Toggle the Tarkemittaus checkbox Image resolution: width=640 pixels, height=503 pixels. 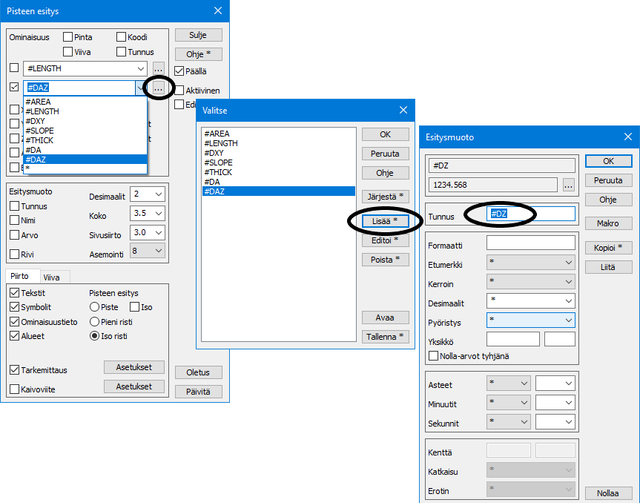14,370
